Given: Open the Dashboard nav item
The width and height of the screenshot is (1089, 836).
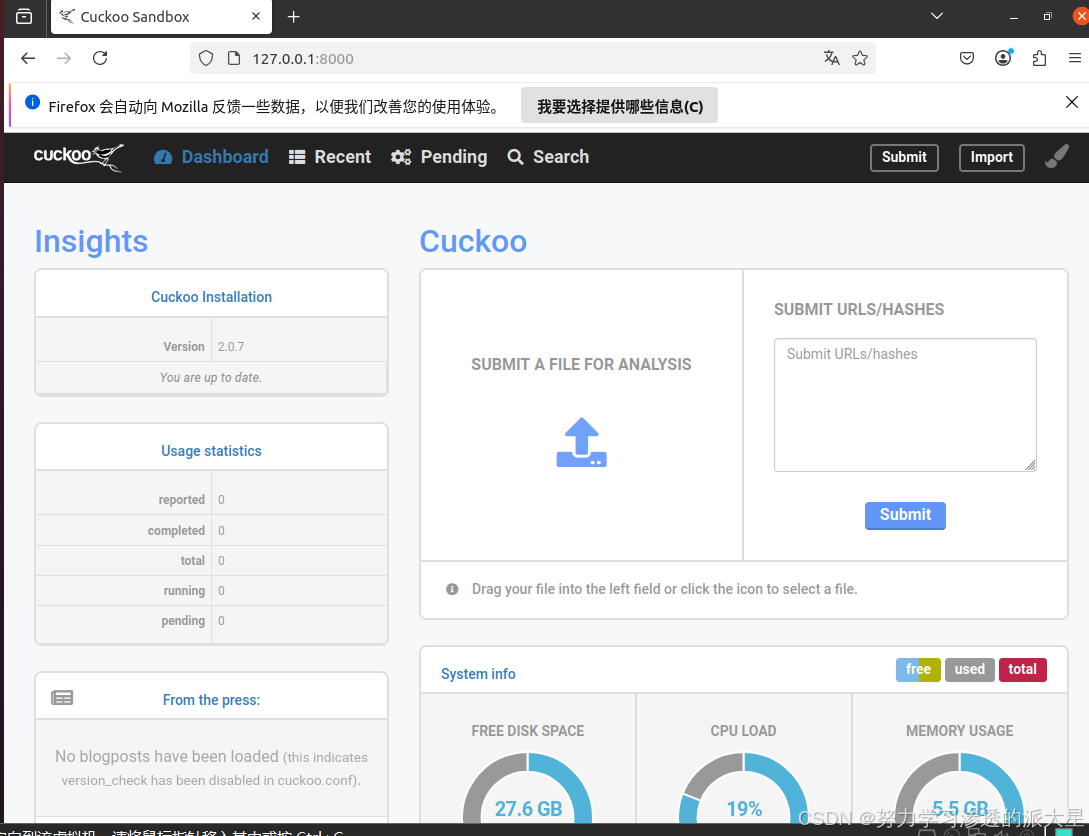Looking at the screenshot, I should click(x=211, y=157).
